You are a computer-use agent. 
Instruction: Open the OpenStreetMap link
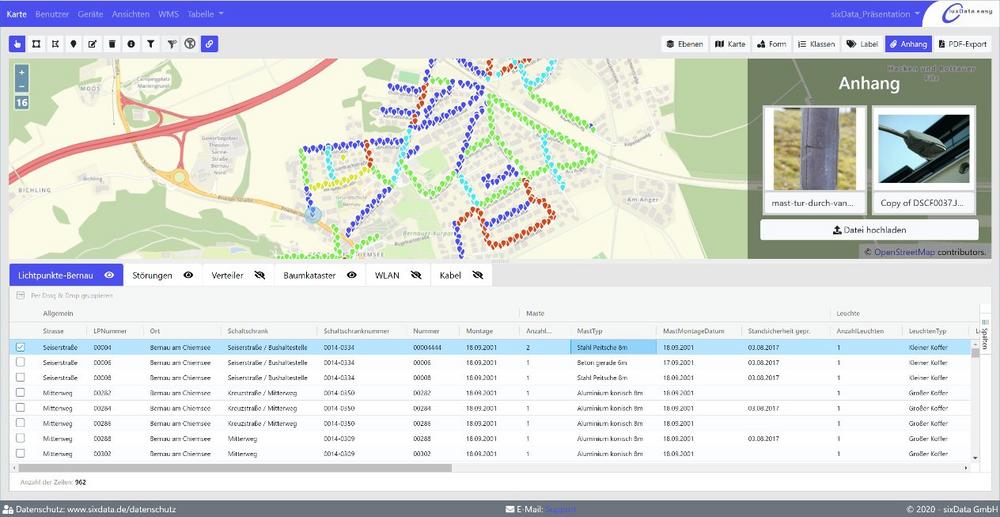pos(905,252)
